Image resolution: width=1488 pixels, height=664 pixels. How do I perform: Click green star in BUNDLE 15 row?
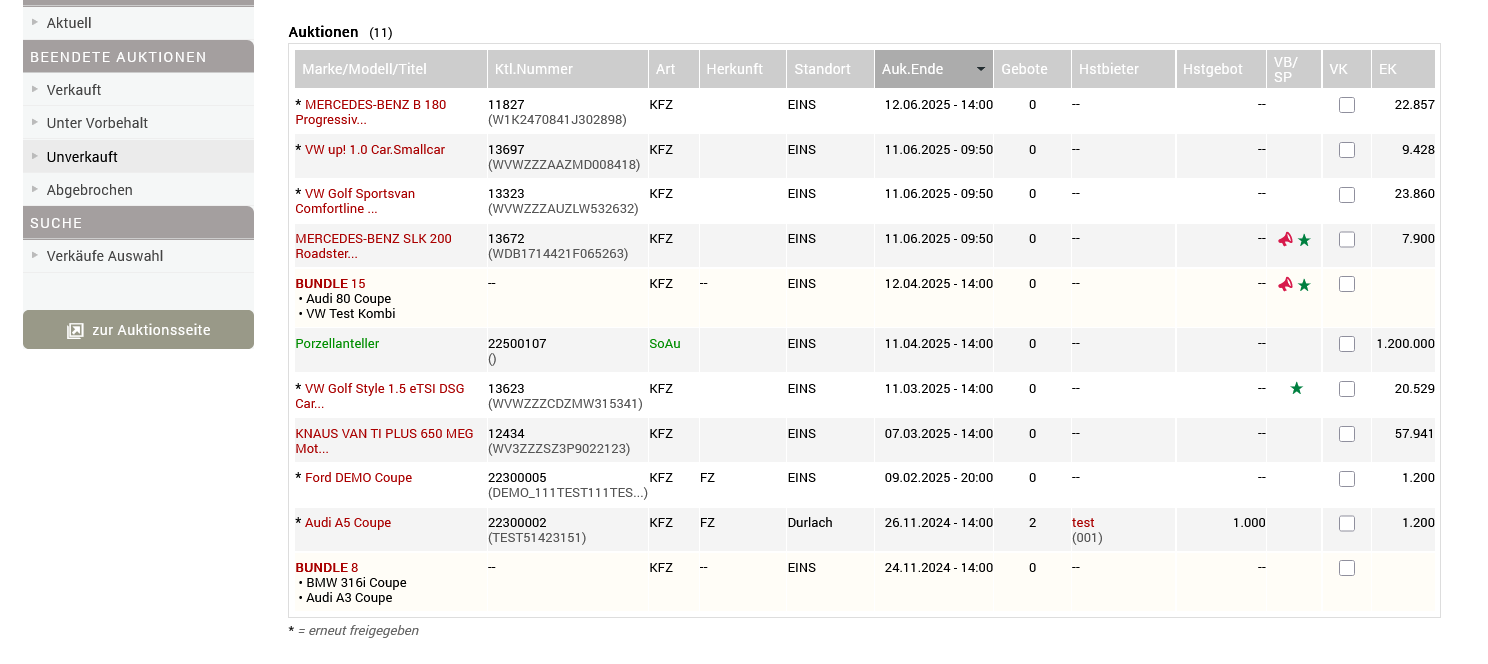point(1304,285)
